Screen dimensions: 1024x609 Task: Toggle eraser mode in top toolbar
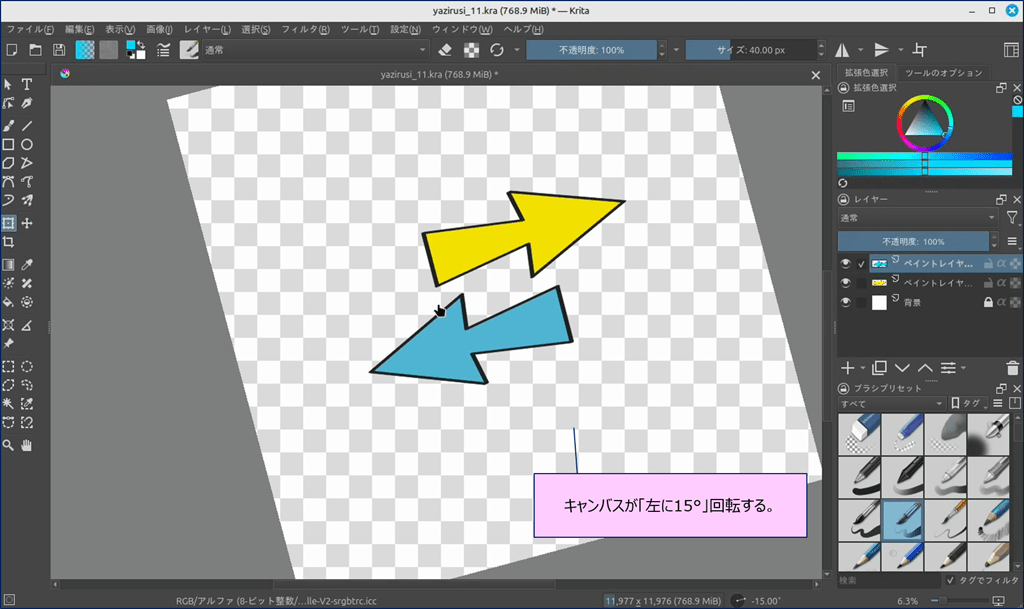446,50
